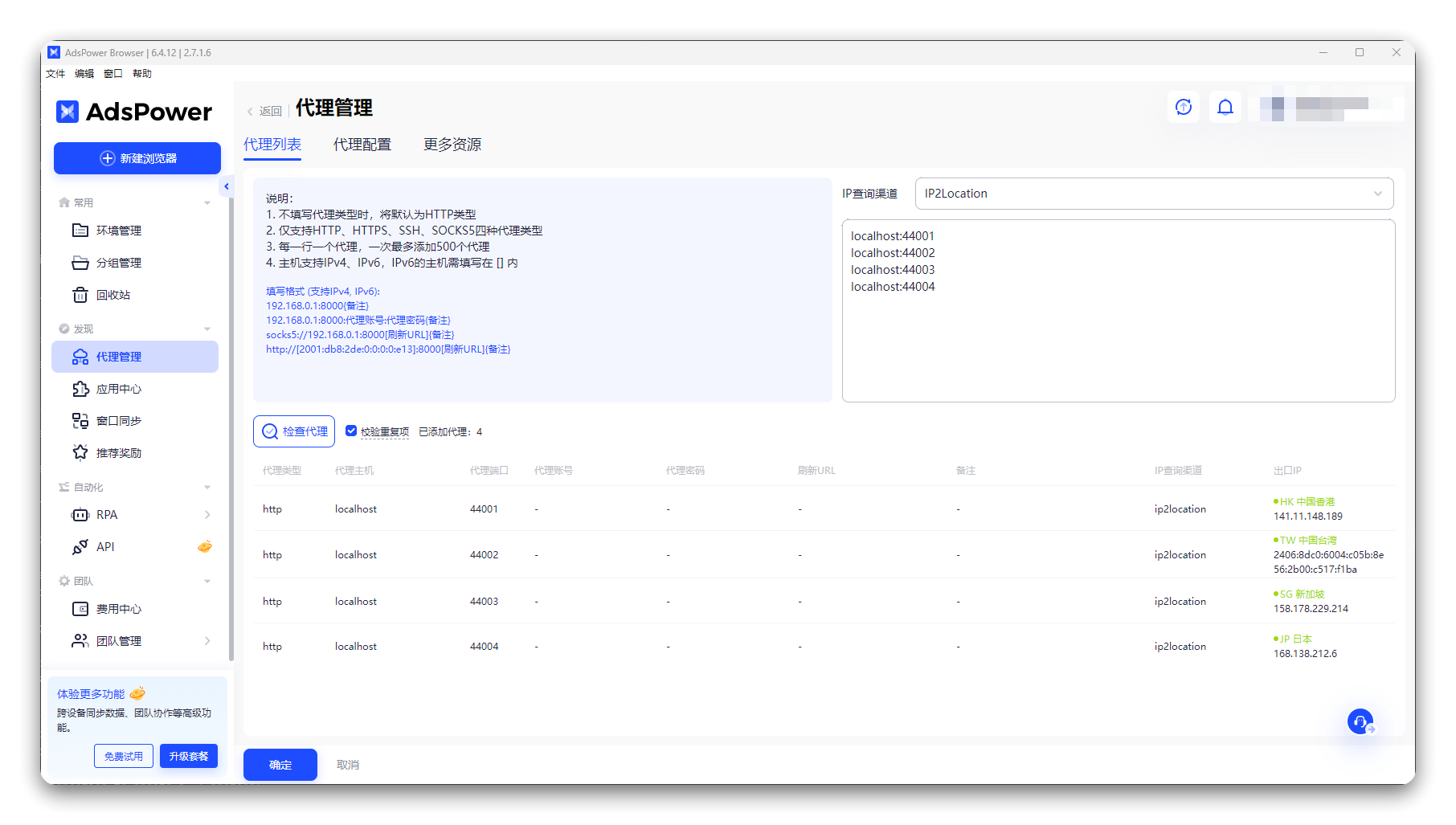
Task: Open 回收站 recycle bin in sidebar
Action: (113, 295)
